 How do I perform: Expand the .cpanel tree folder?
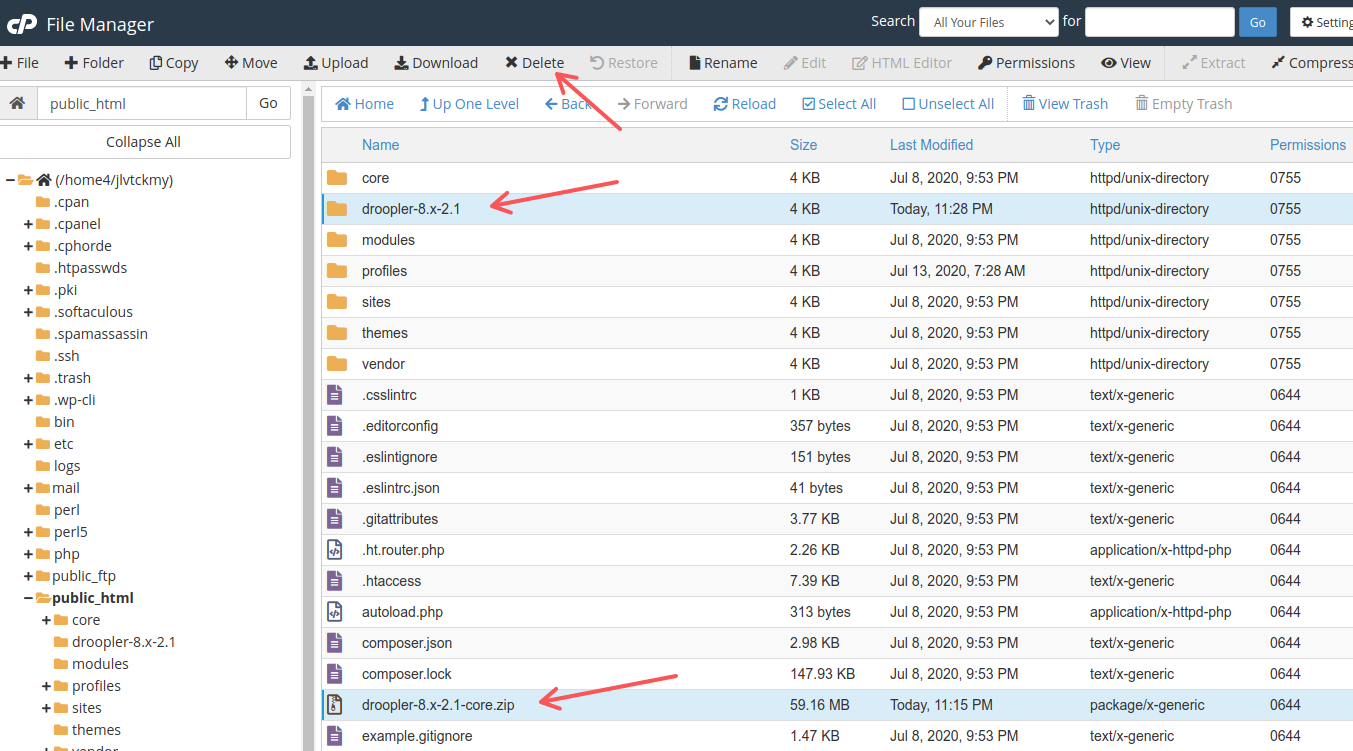point(28,224)
